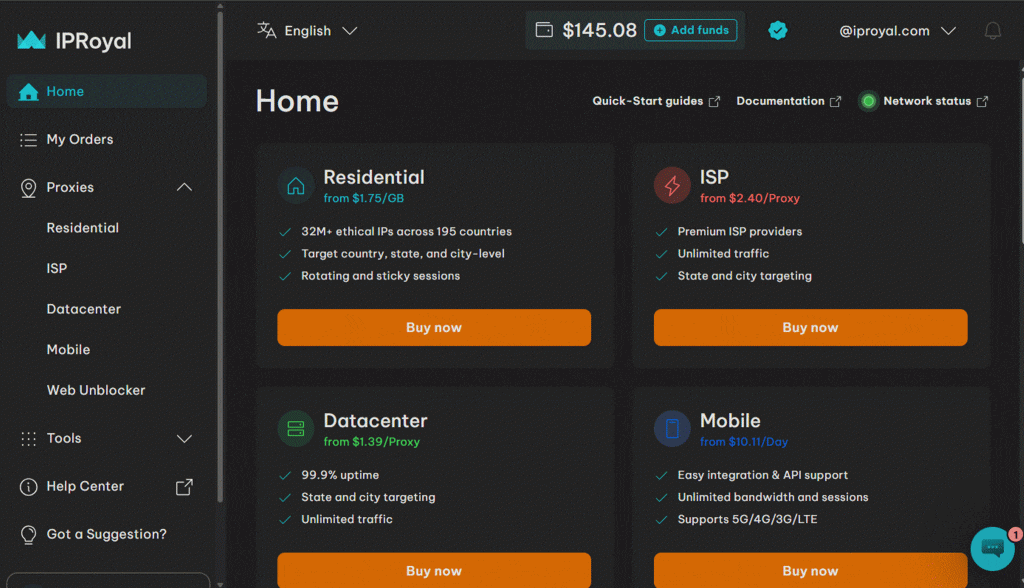Click the verified account badge icon
1024x588 pixels.
click(x=778, y=31)
